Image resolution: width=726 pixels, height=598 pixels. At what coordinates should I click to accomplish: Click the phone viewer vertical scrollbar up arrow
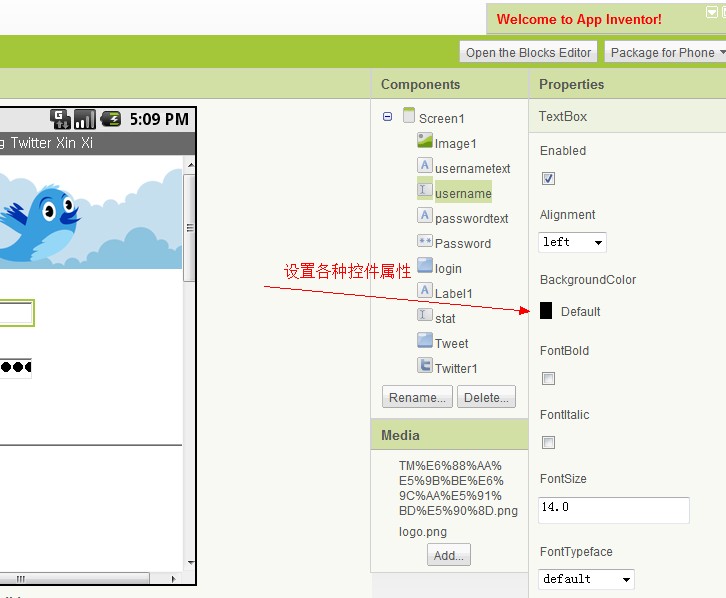190,165
